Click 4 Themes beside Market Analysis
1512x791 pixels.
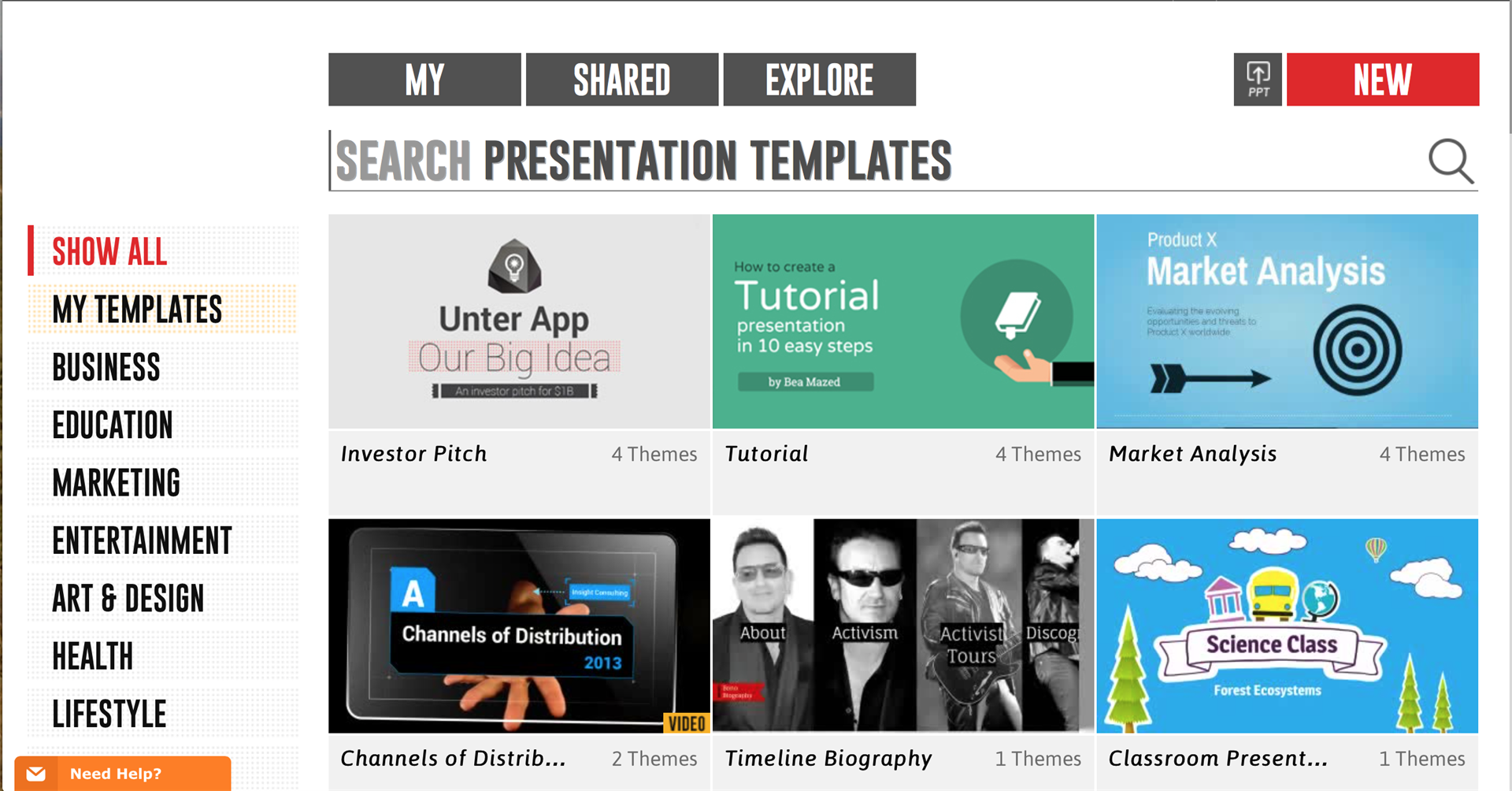pyautogui.click(x=1422, y=455)
